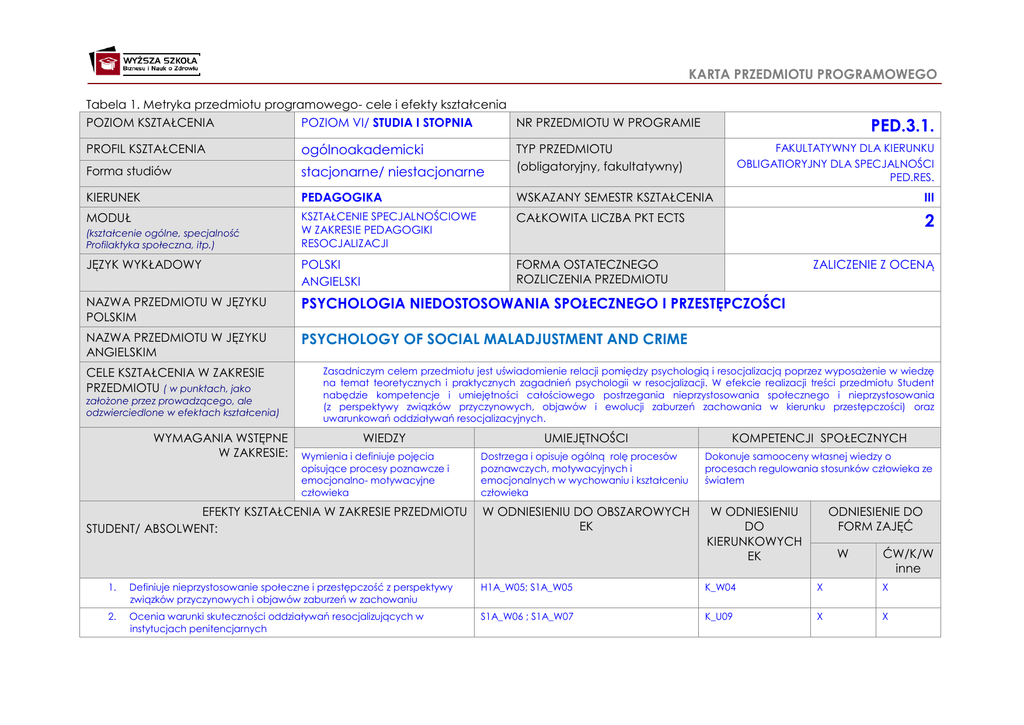The image size is (1024, 725).
Task: Click the Wyższa Szkoła logo
Action: (x=144, y=63)
